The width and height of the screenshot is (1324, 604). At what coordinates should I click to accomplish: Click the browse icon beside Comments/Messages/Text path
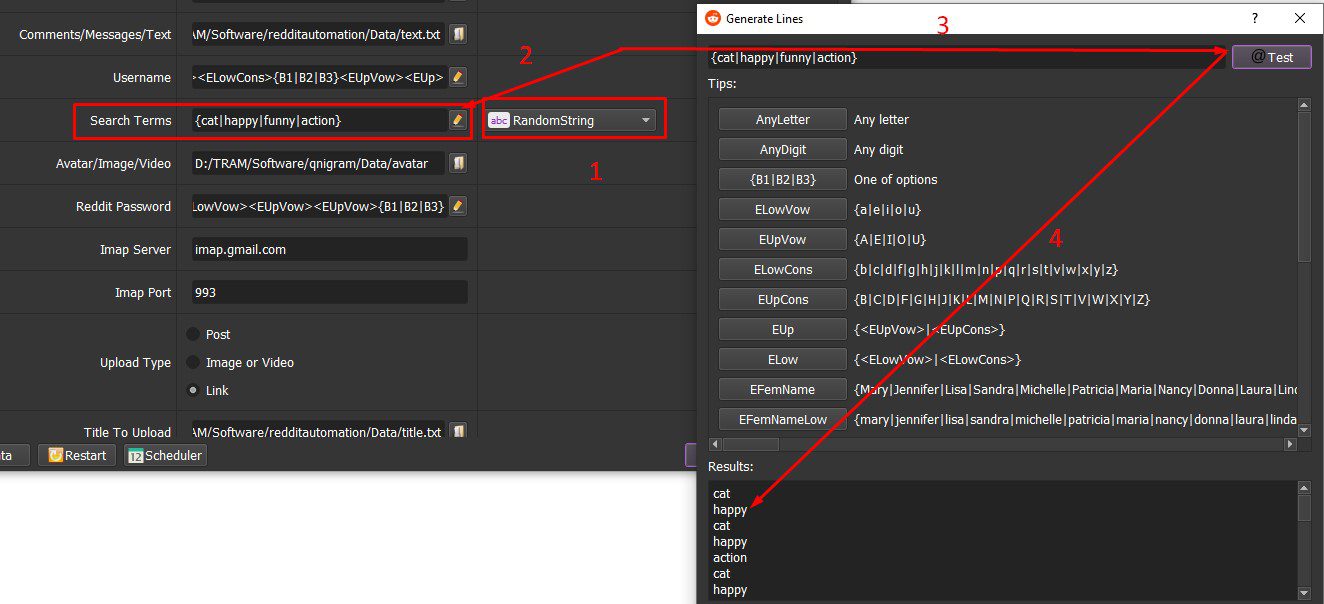pyautogui.click(x=458, y=34)
